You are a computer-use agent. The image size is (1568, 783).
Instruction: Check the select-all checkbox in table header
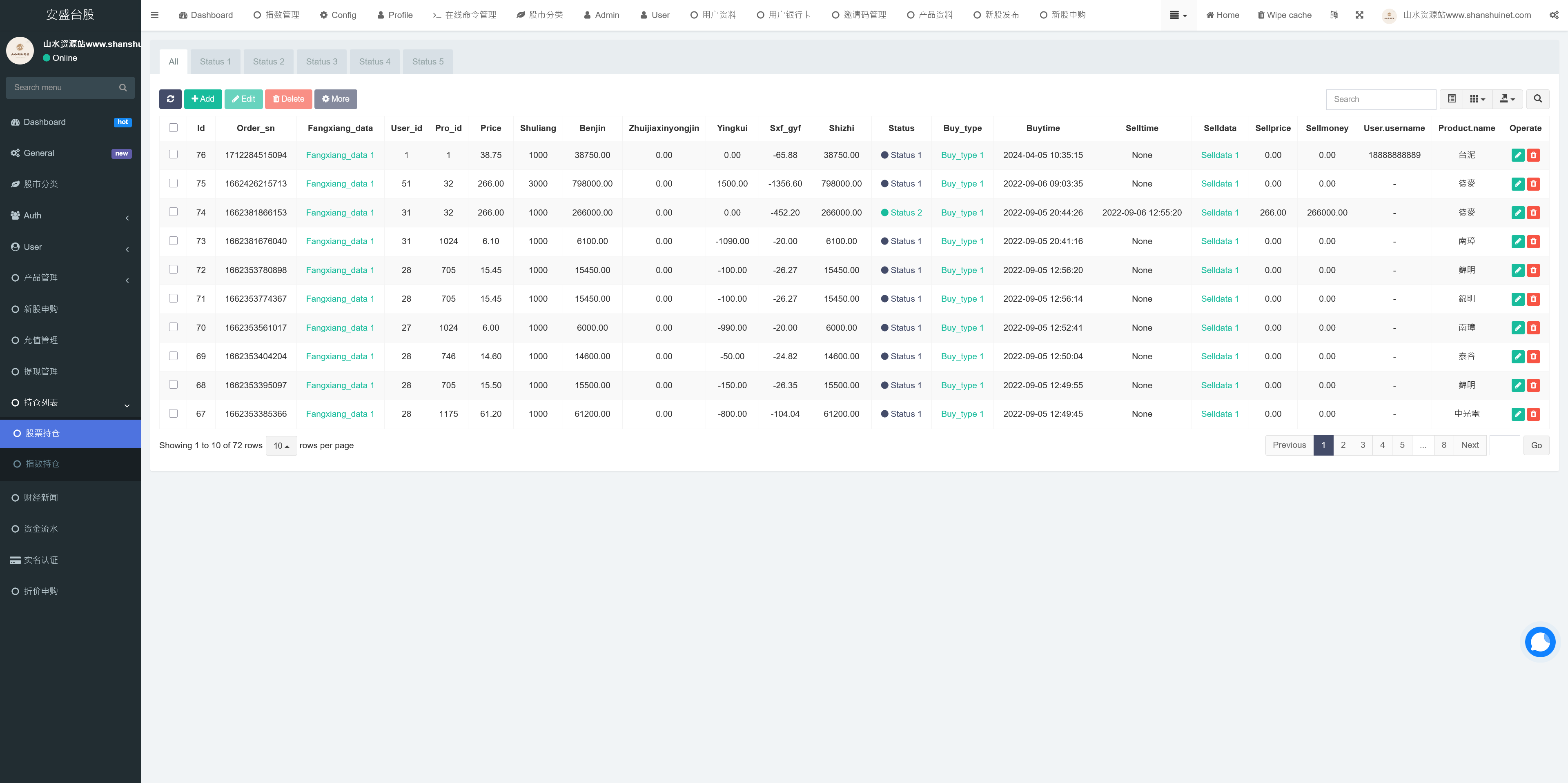(174, 128)
